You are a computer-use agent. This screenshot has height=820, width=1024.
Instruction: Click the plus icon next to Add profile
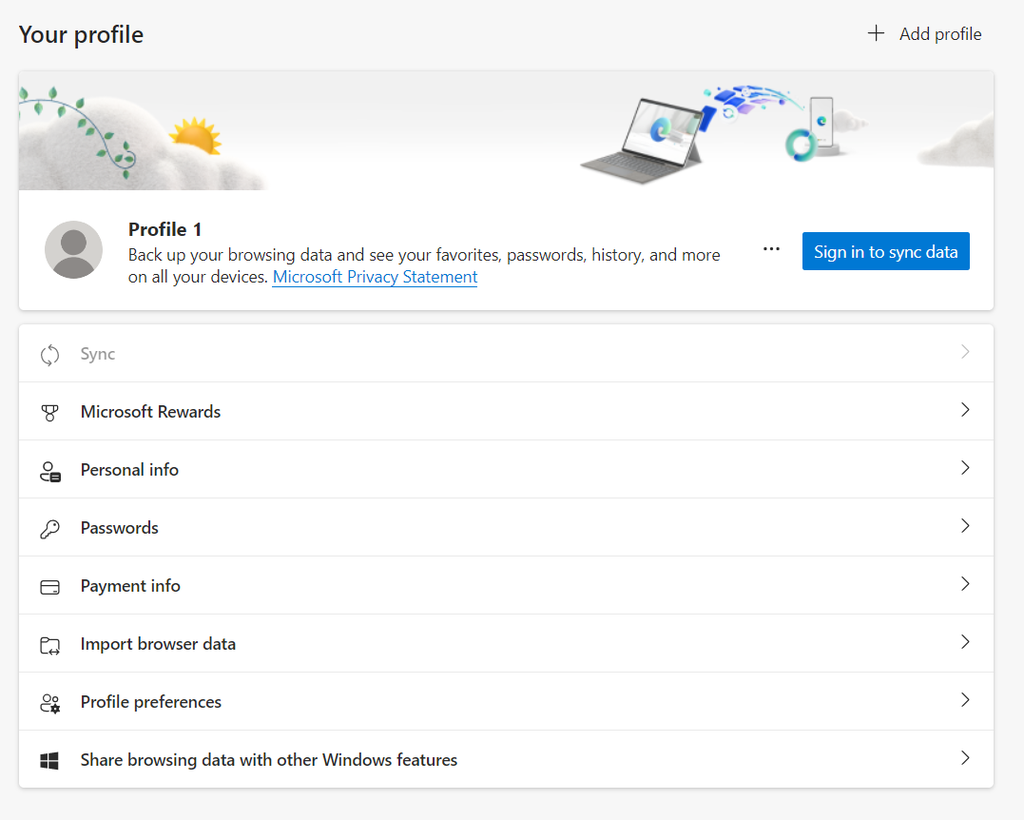coord(876,33)
